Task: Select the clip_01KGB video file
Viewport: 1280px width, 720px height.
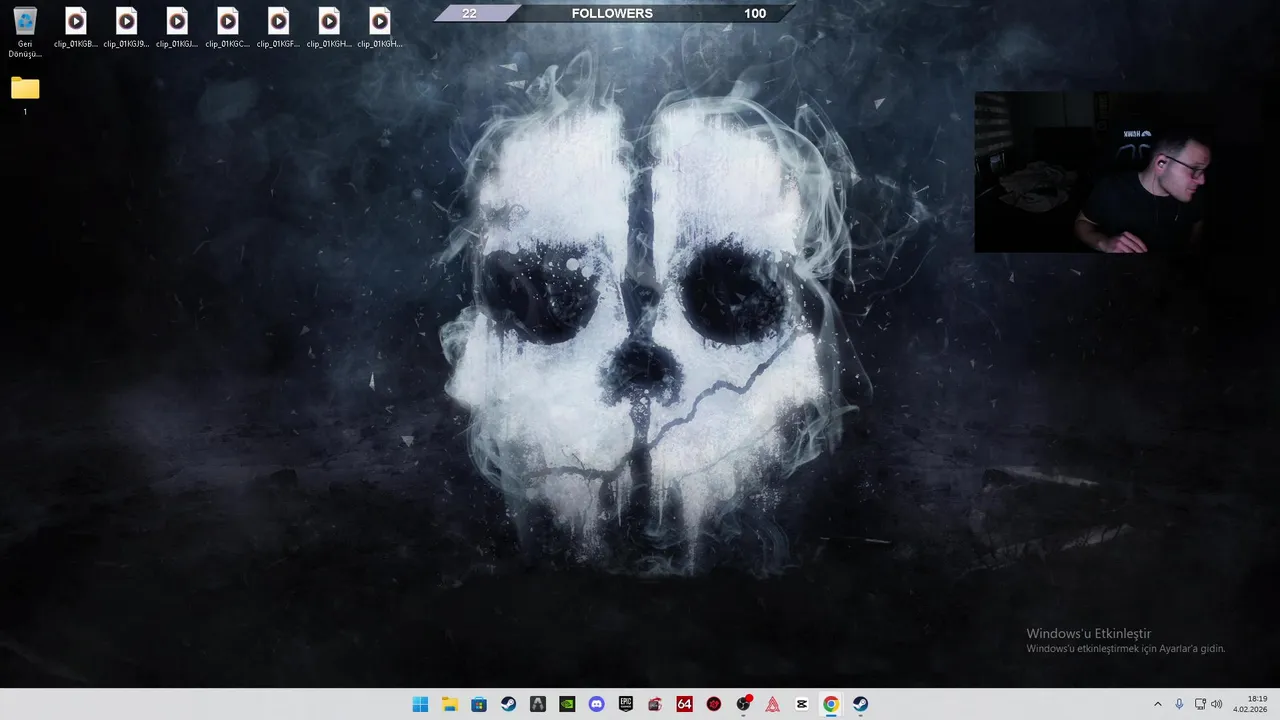Action: click(x=76, y=28)
